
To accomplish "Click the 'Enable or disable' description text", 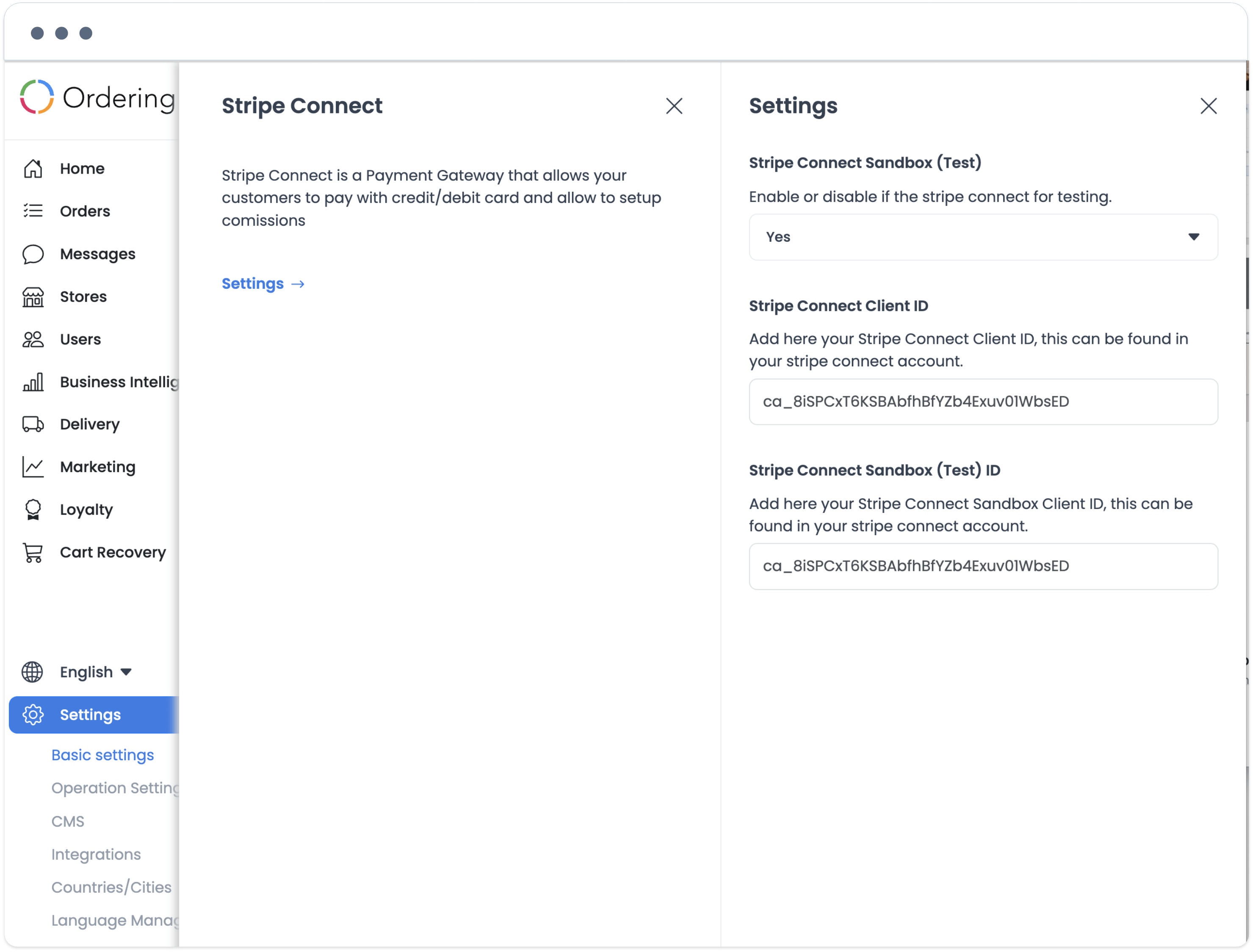I will [x=930, y=196].
